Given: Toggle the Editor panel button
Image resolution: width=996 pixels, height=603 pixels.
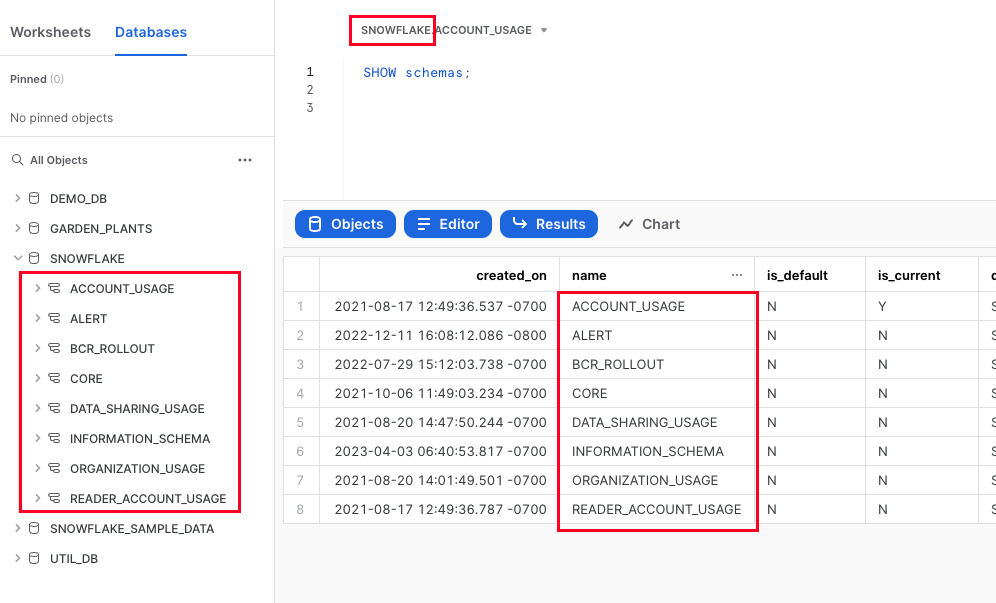Looking at the screenshot, I should click(448, 224).
